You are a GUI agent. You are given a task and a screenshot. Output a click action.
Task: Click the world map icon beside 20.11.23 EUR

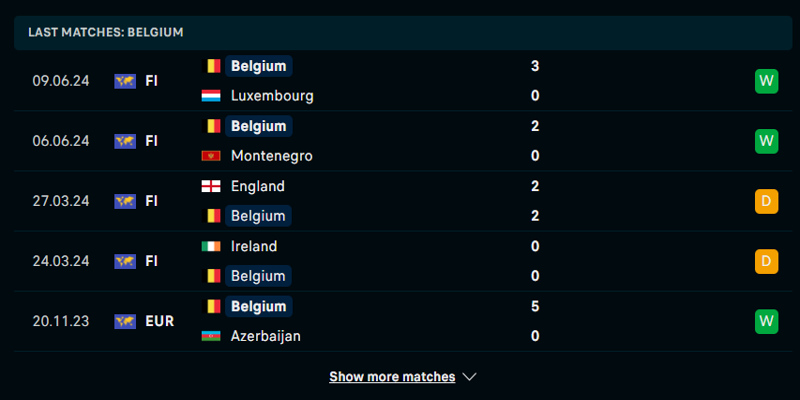click(125, 321)
